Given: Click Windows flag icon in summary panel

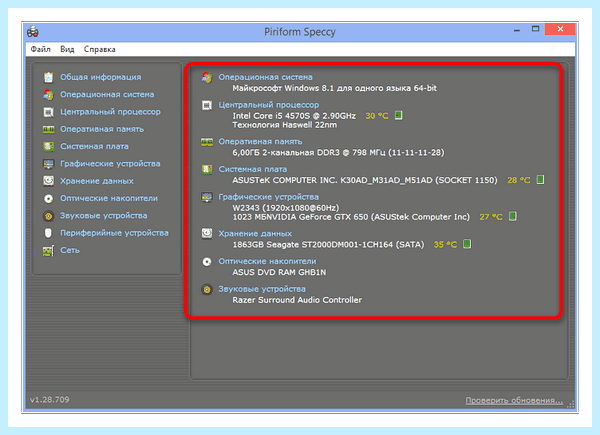Looking at the screenshot, I should coord(207,77).
